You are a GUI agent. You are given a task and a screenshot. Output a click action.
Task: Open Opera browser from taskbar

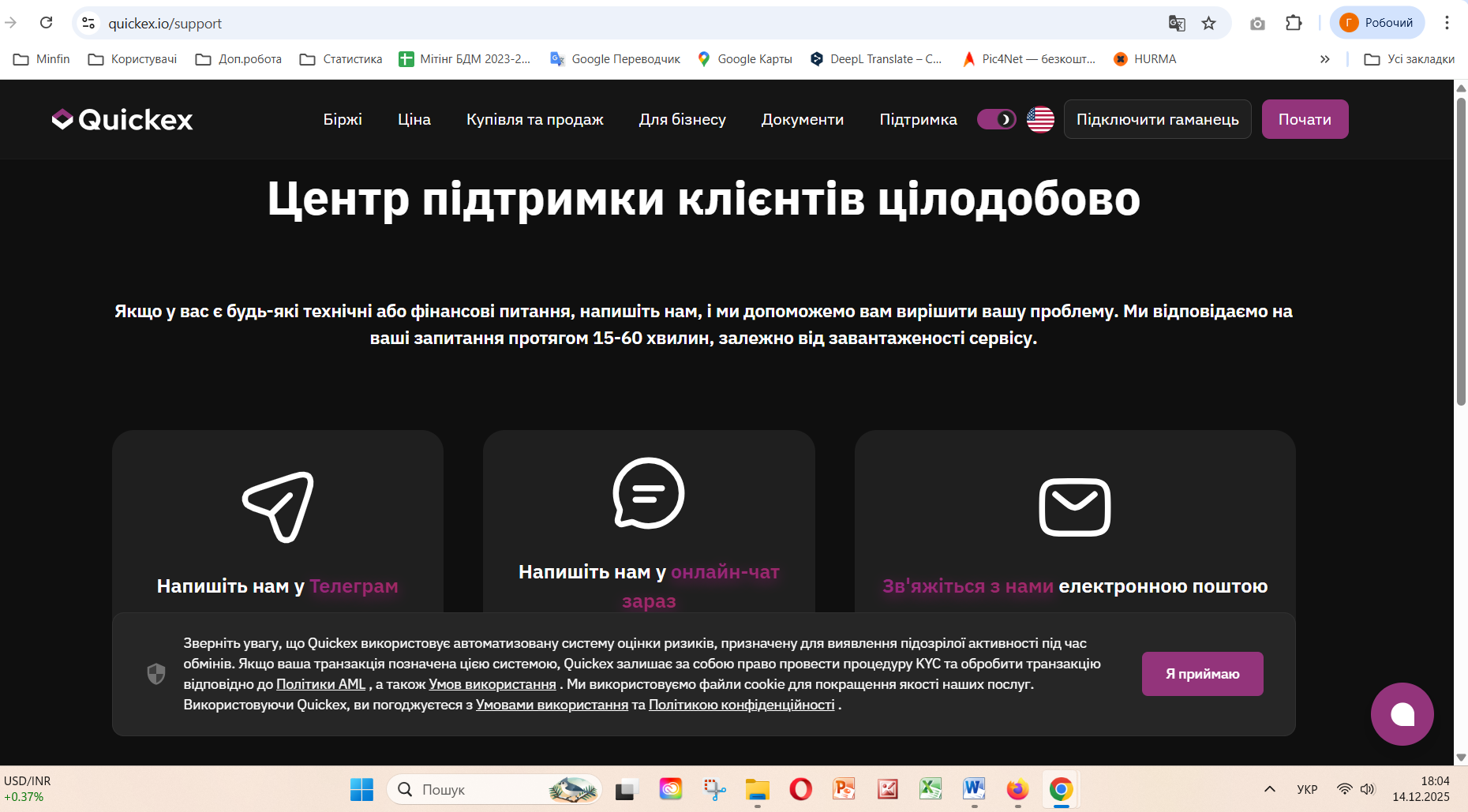[x=801, y=789]
